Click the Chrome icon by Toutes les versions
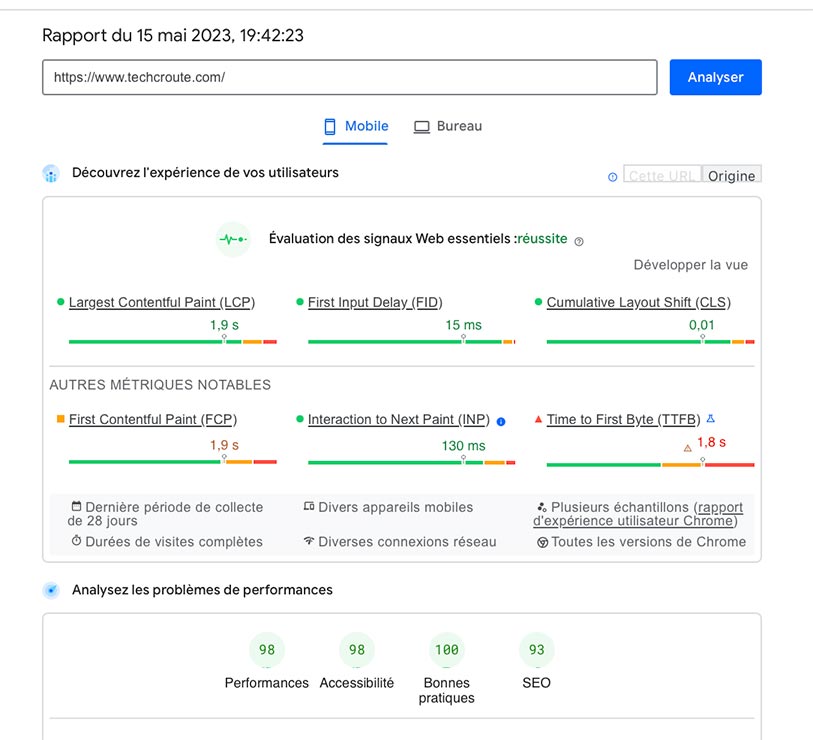This screenshot has height=740, width=813. pyautogui.click(x=542, y=542)
